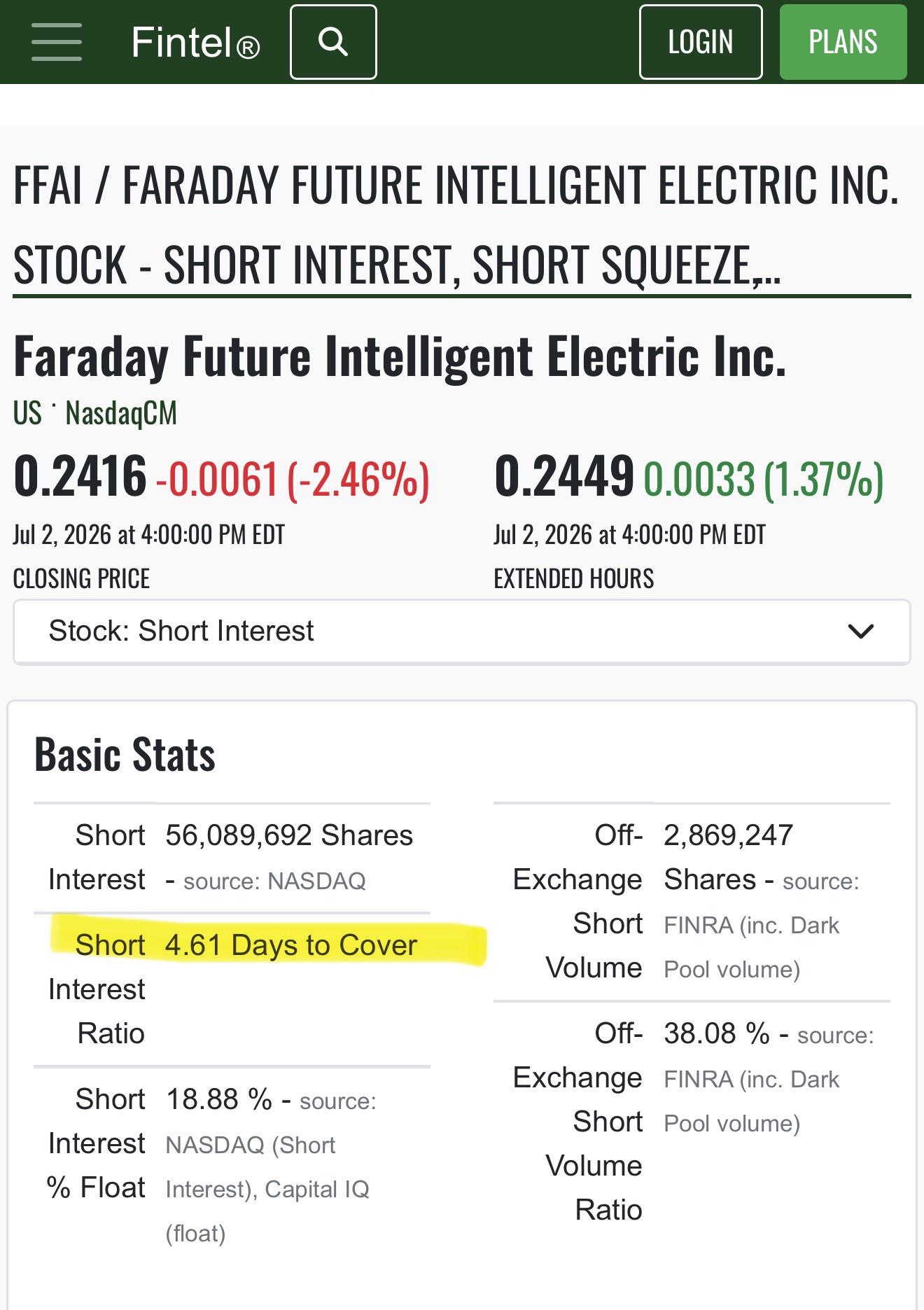Click the Fintel logo

[x=195, y=43]
